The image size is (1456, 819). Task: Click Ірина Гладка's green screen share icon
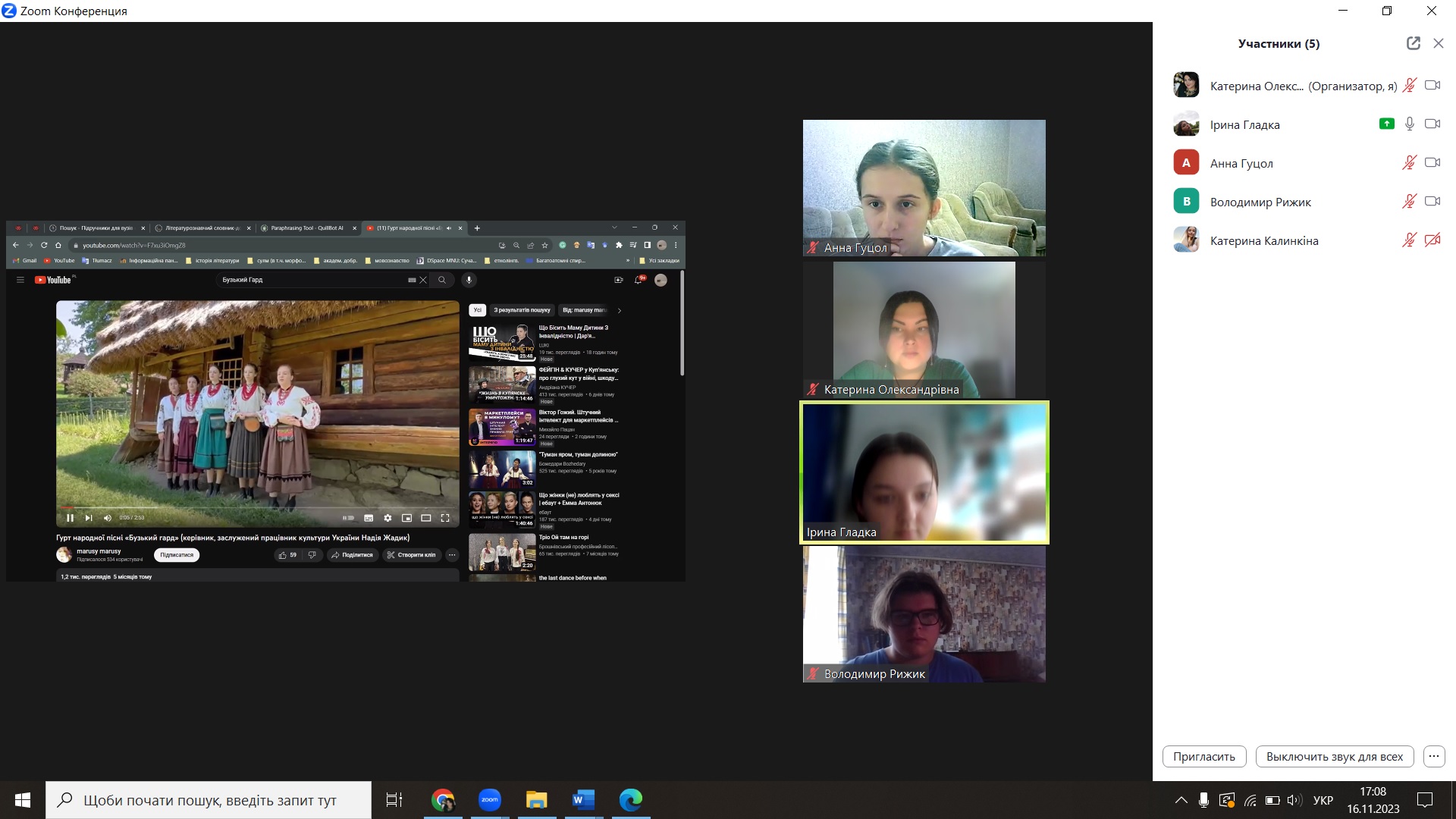[1386, 124]
